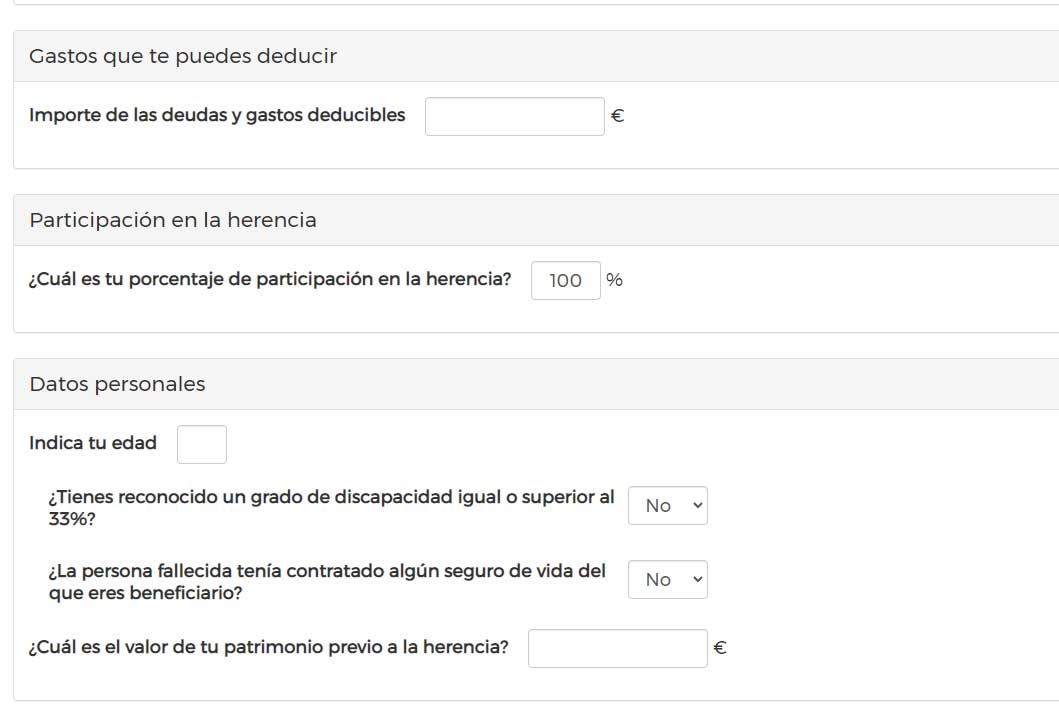Screen dimensions: 1059x718
Task: Click the 'Indica tu edad' input box
Action: tap(201, 443)
